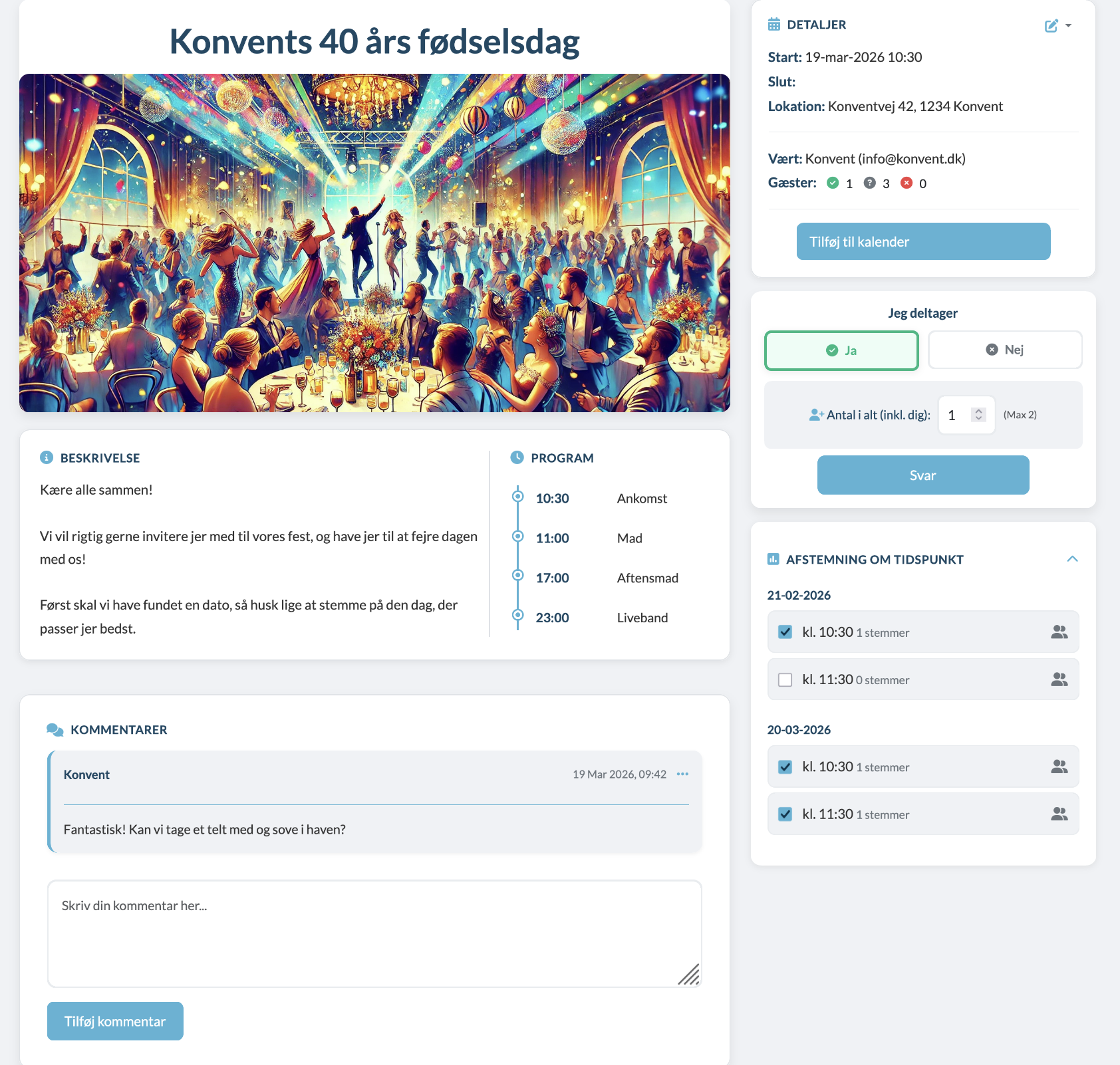Click the clock icon beside Program heading
1120x1065 pixels.
pos(517,457)
